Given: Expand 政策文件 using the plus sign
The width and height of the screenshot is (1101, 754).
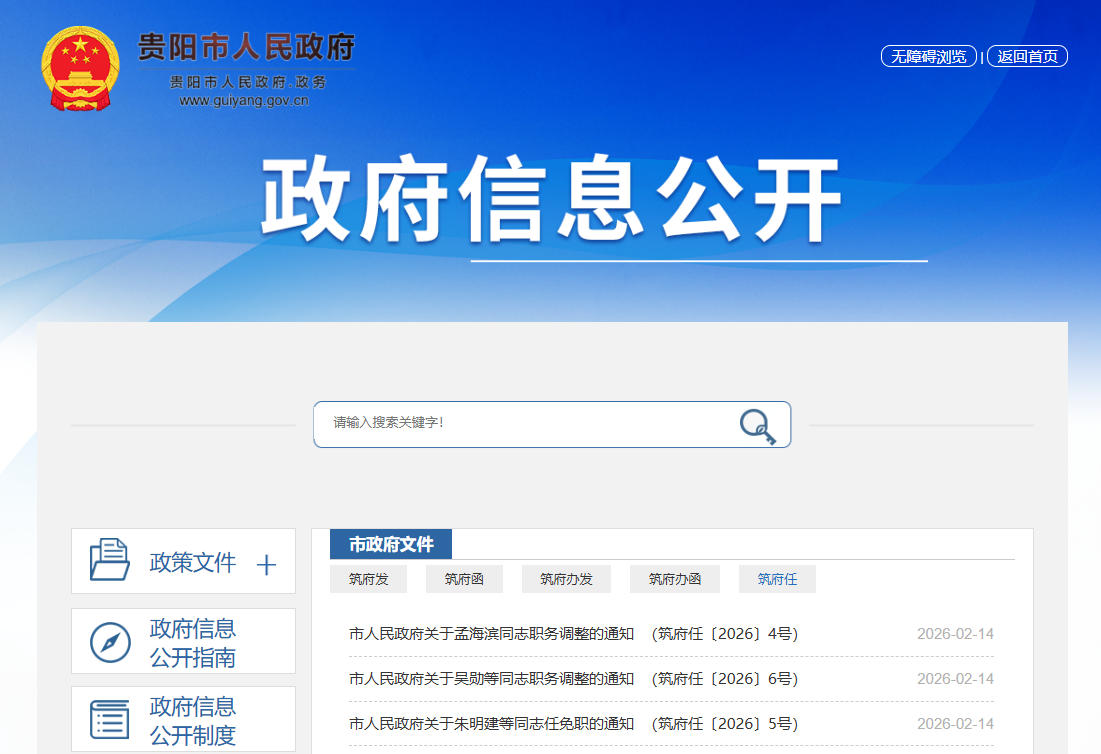Looking at the screenshot, I should click(x=266, y=565).
